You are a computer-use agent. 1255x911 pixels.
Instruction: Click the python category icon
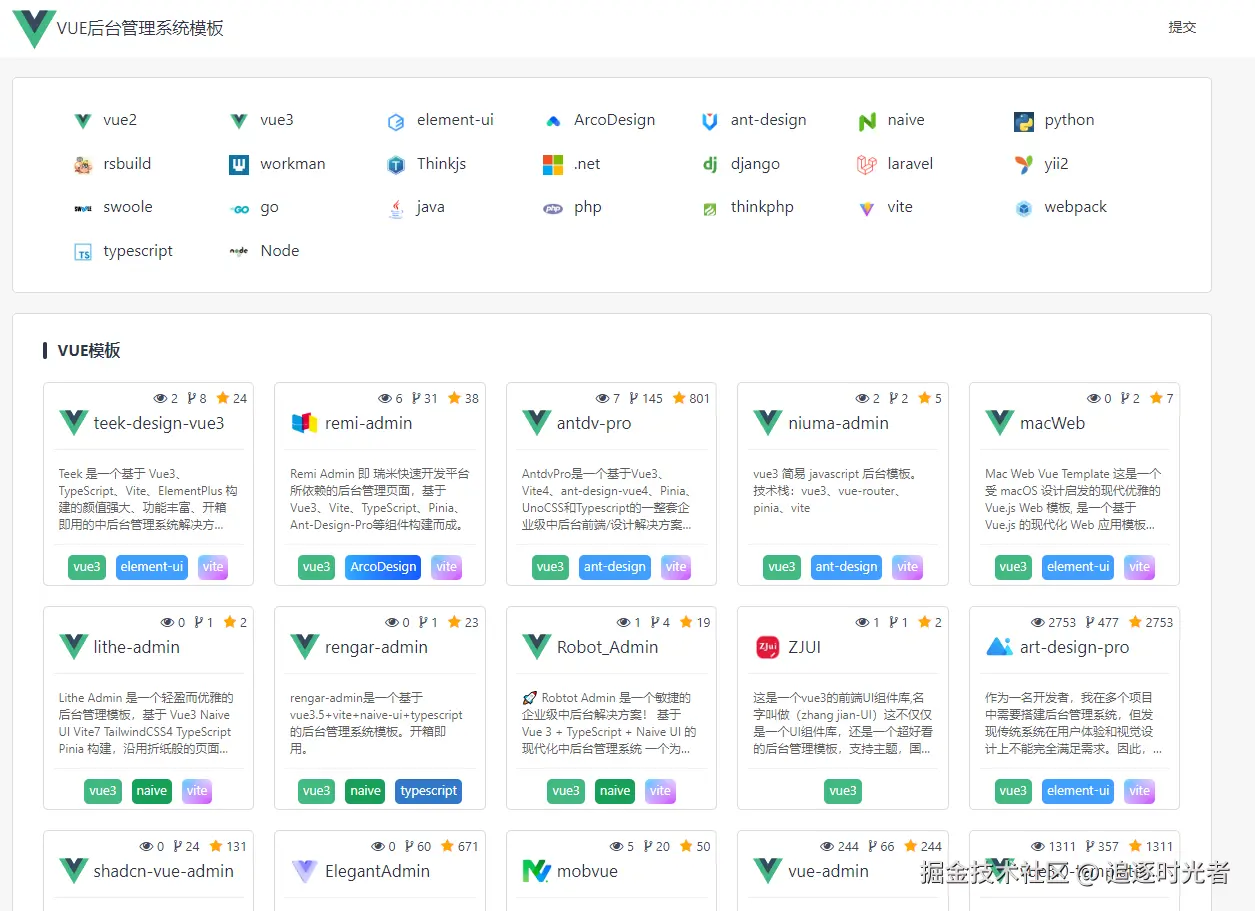click(1024, 122)
